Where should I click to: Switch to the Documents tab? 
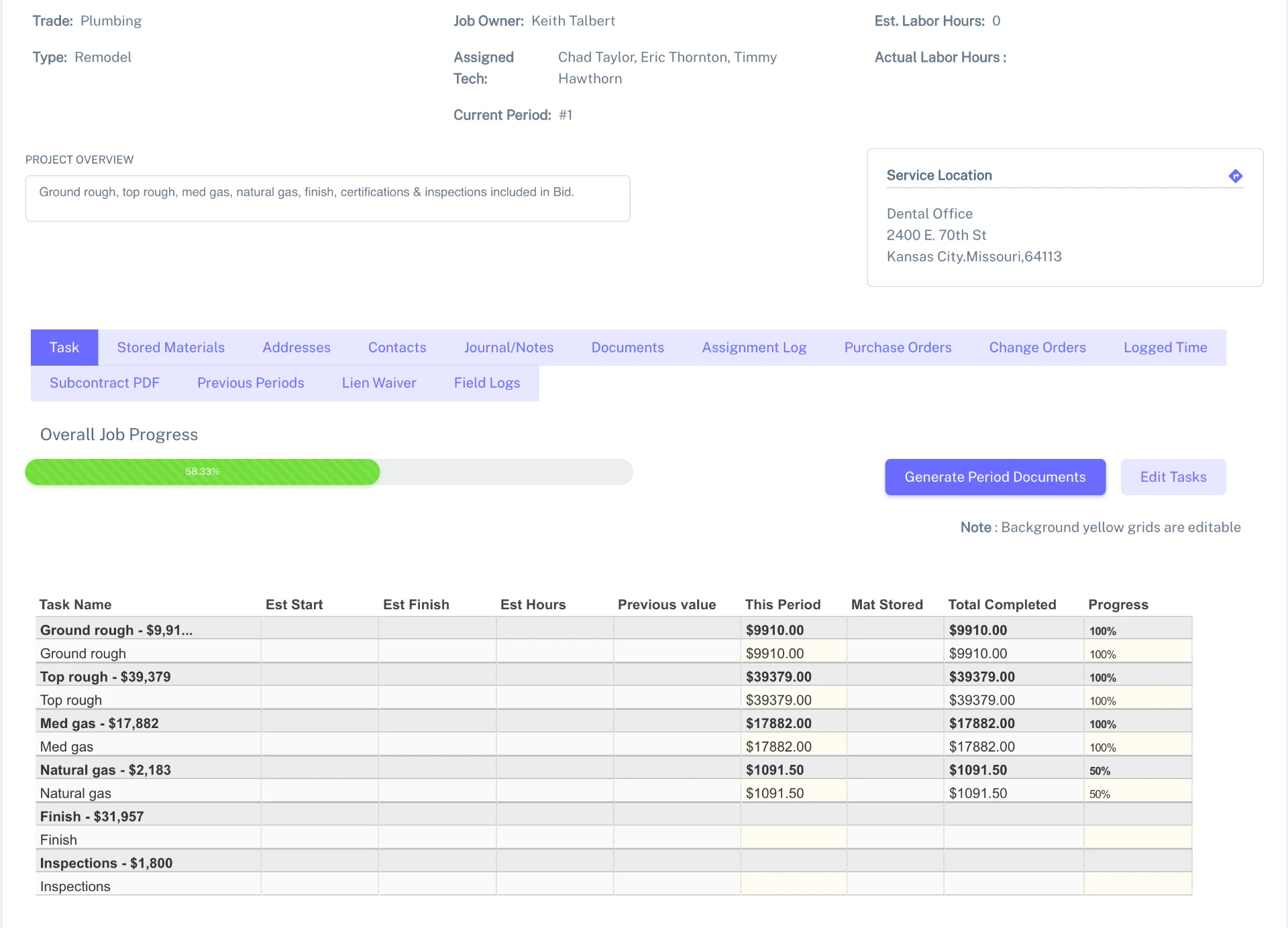pos(628,348)
